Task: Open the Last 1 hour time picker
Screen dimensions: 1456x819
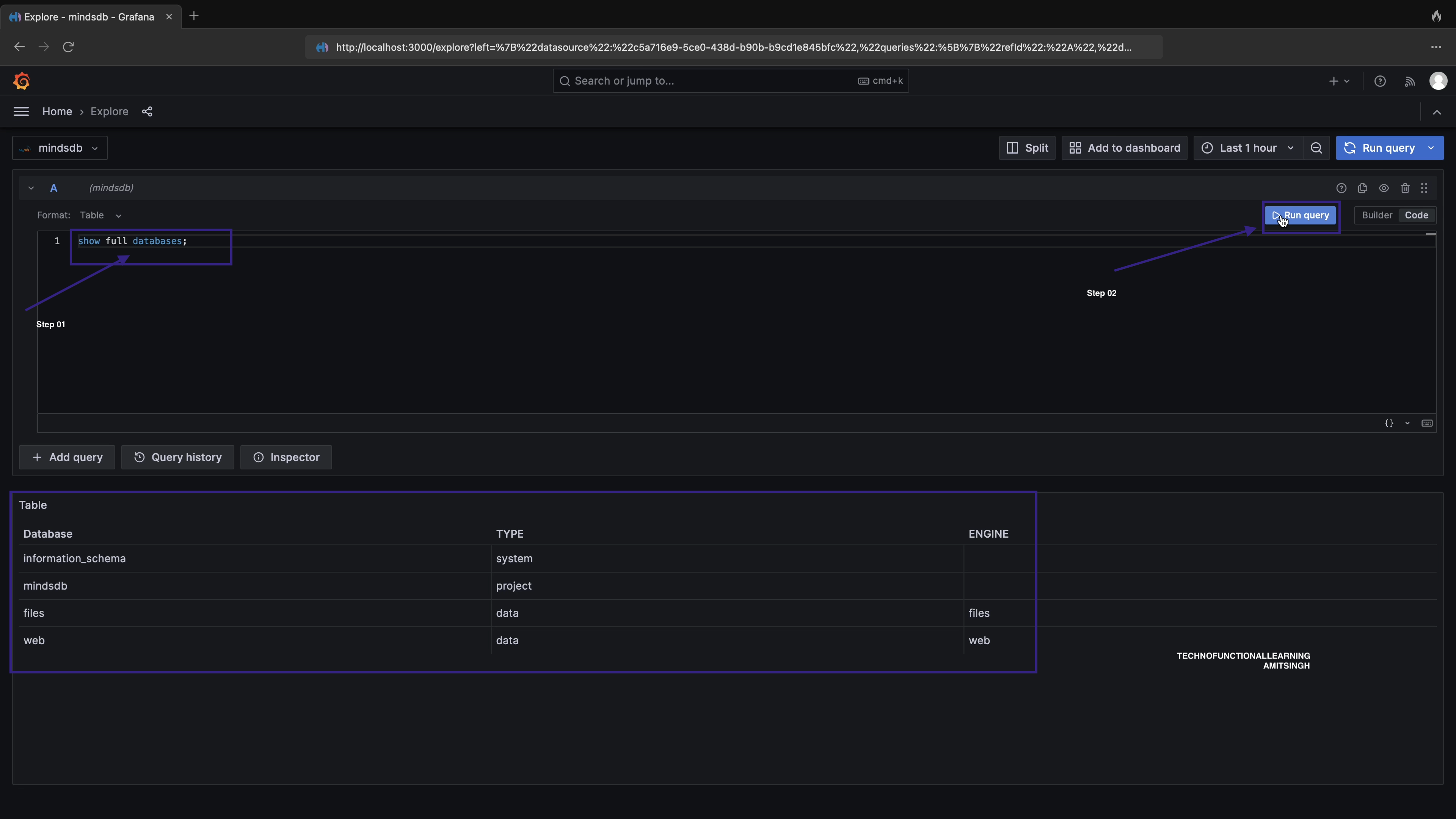Action: pos(1248,148)
